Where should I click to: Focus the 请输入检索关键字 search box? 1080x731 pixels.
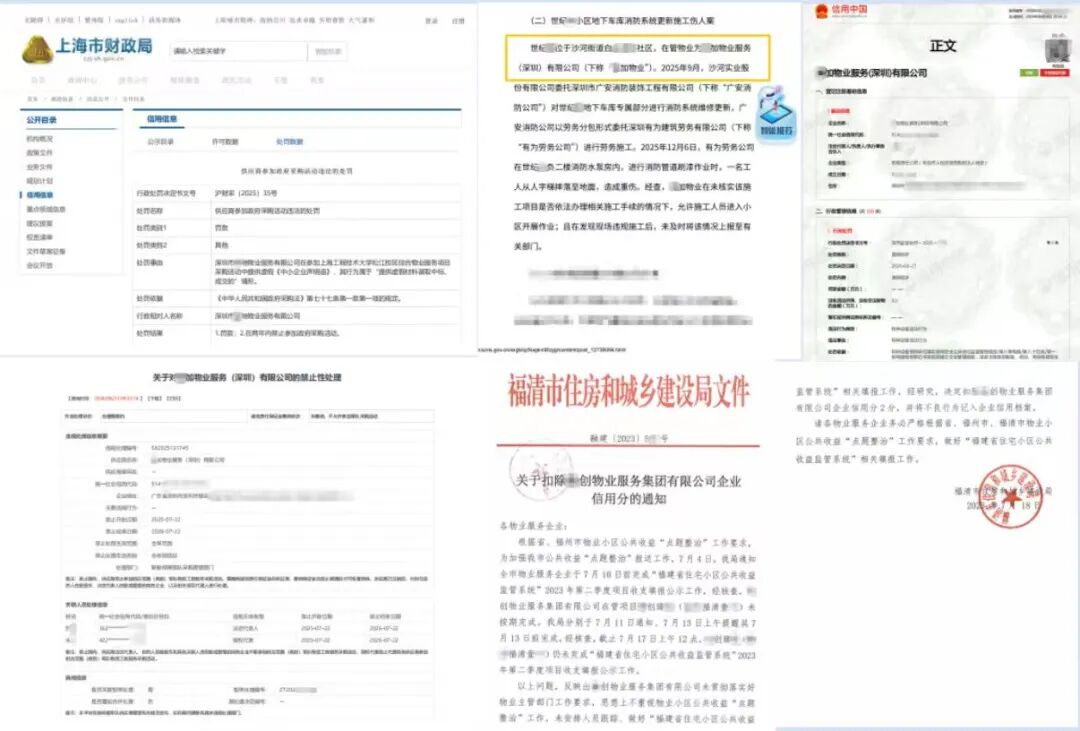click(x=238, y=51)
